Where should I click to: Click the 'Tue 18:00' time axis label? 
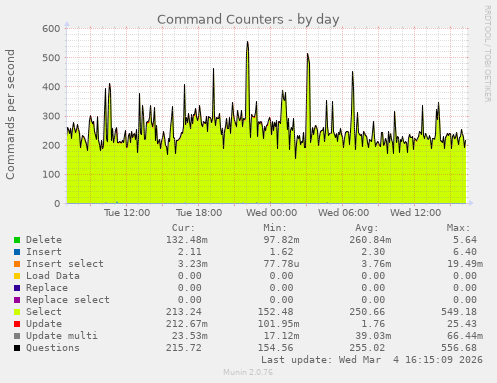tap(199, 213)
